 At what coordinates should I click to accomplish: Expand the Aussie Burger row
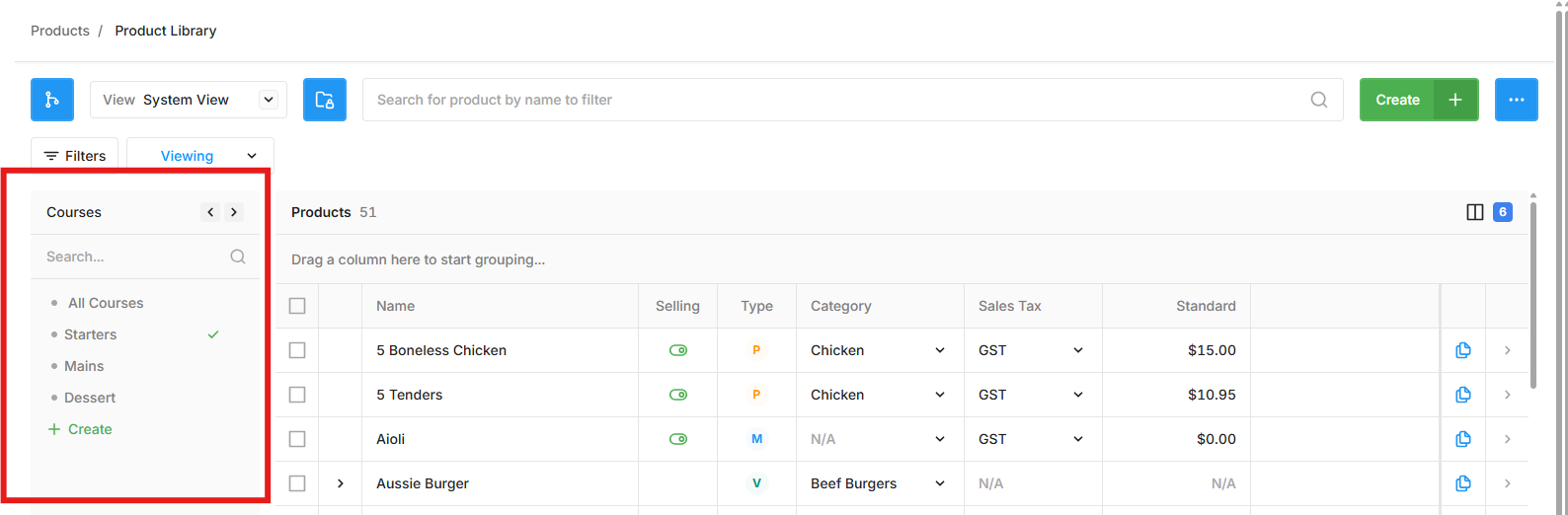[x=341, y=483]
